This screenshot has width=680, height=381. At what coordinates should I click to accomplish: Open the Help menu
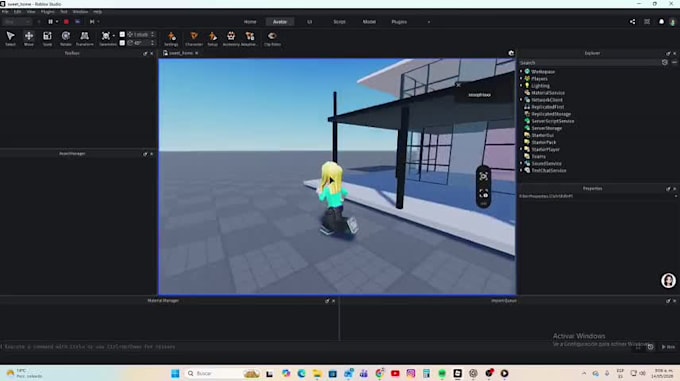coord(98,12)
